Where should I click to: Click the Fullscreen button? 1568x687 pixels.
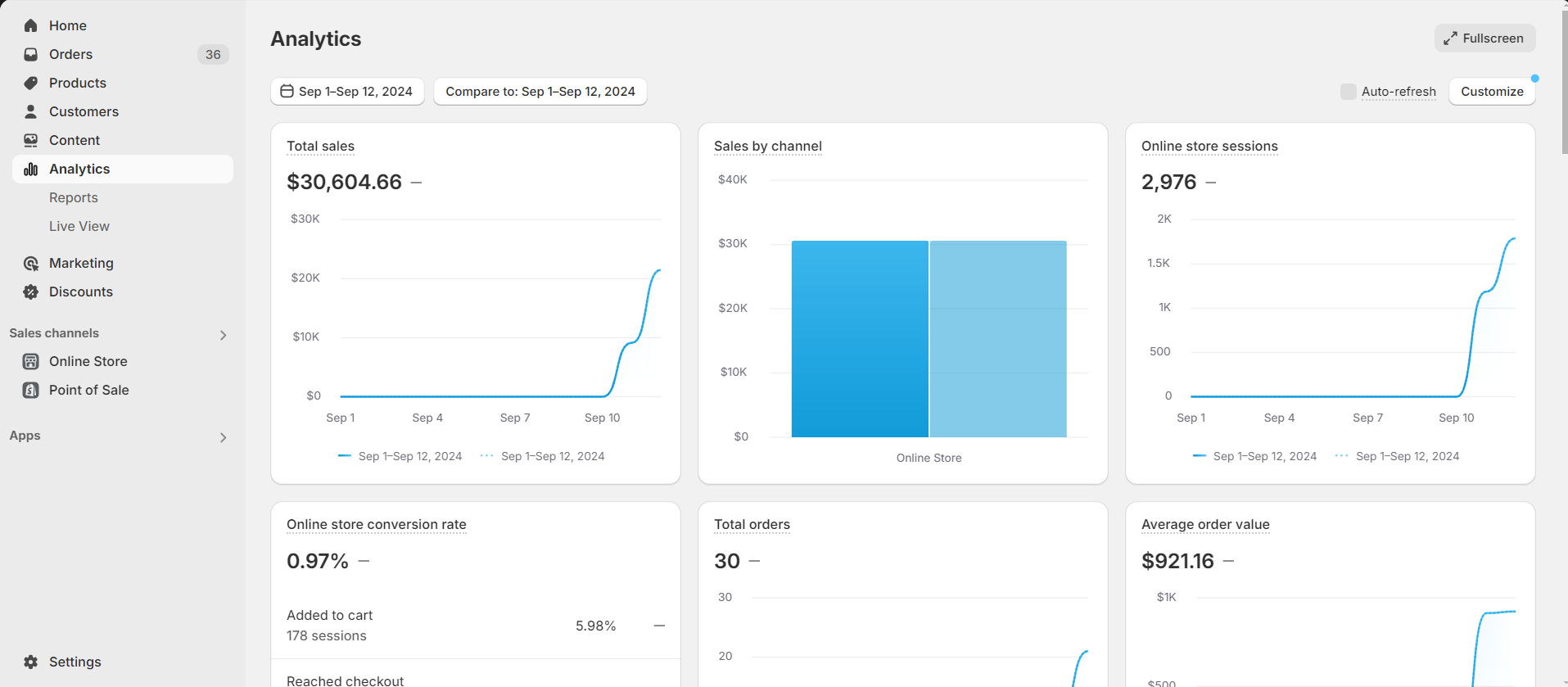(1484, 38)
